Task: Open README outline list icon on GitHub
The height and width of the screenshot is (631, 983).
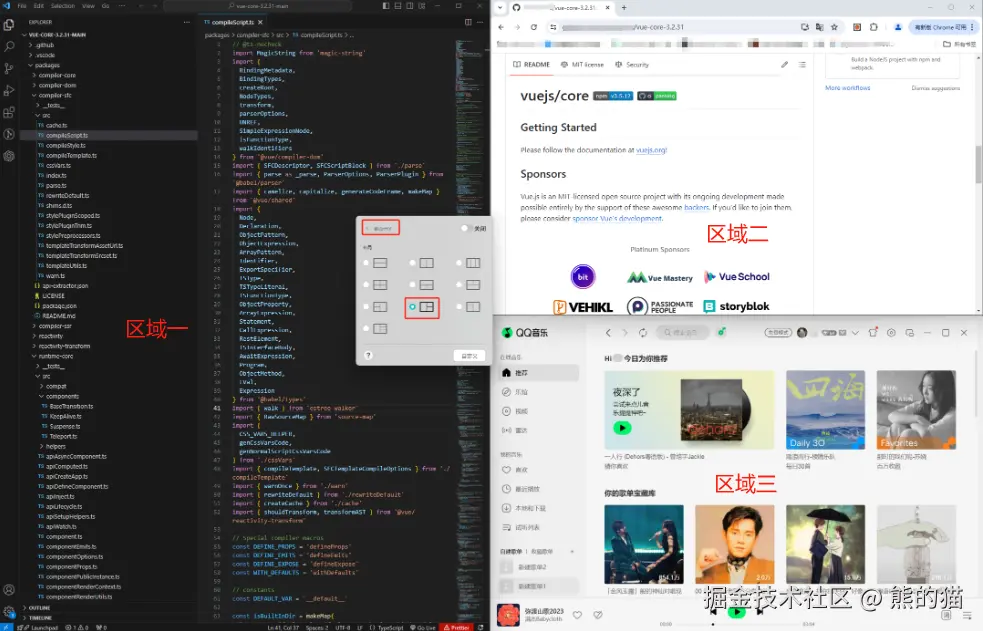Action: click(x=802, y=65)
